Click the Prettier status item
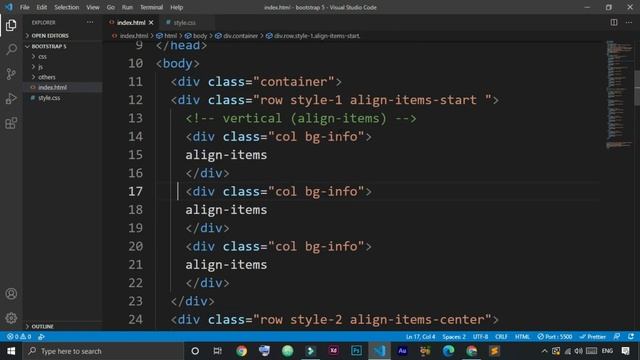 (593, 337)
